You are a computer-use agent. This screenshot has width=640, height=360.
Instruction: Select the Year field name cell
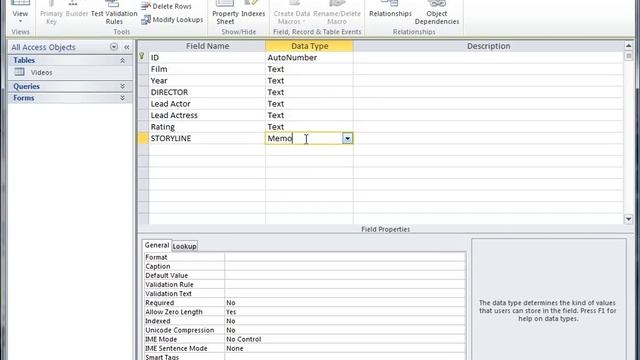click(x=207, y=80)
